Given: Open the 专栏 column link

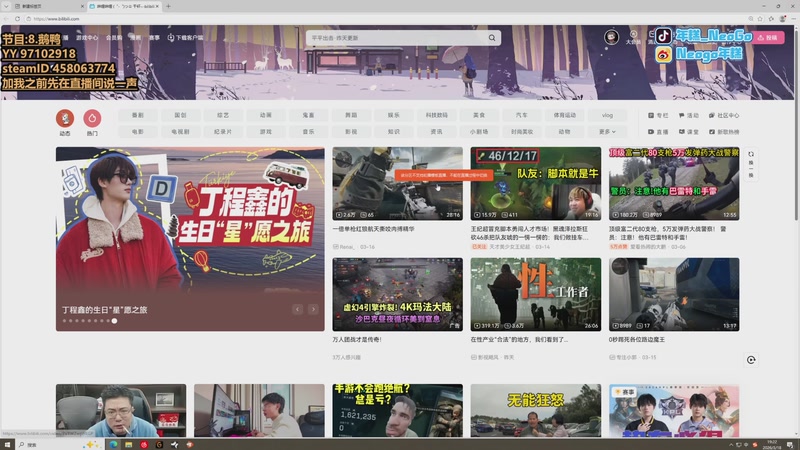Looking at the screenshot, I should 658,115.
